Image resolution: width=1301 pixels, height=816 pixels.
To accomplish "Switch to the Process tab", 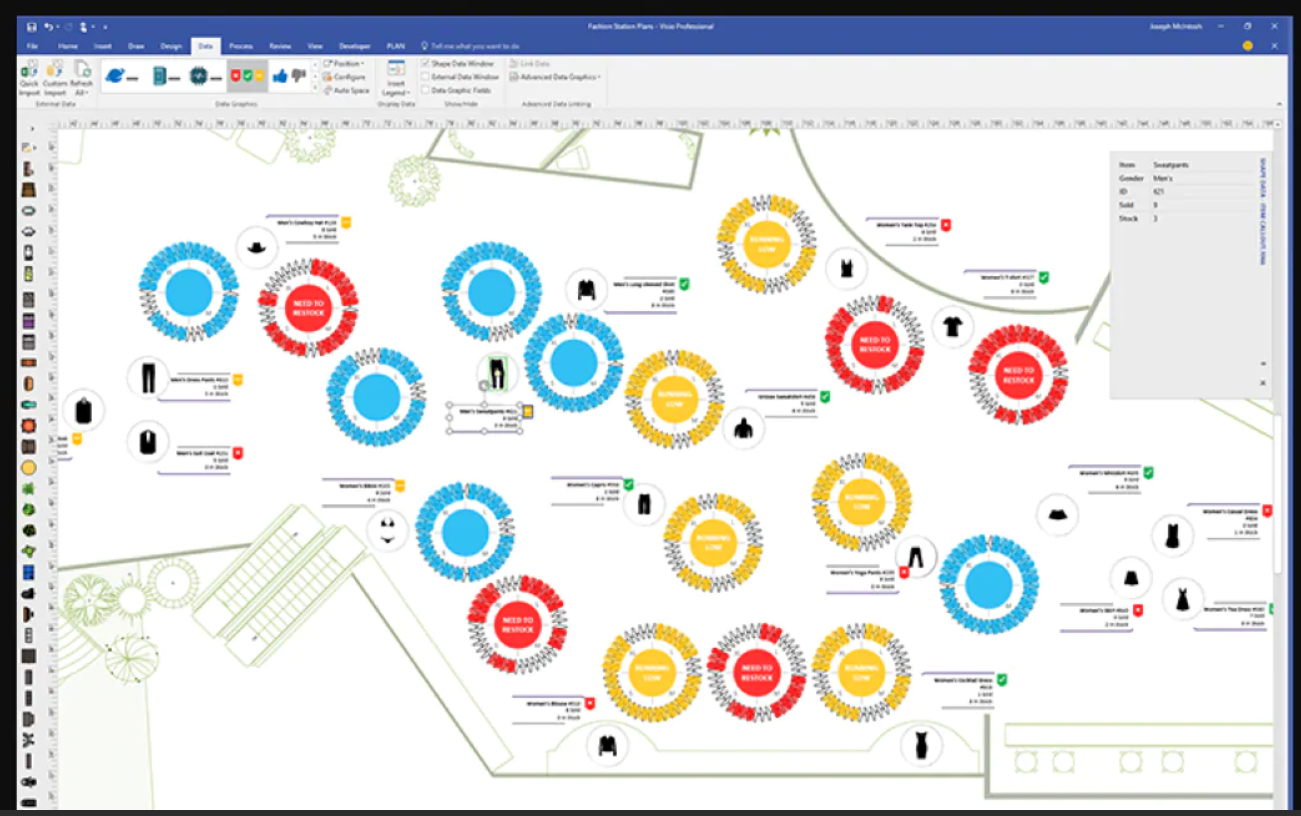I will (x=240, y=46).
